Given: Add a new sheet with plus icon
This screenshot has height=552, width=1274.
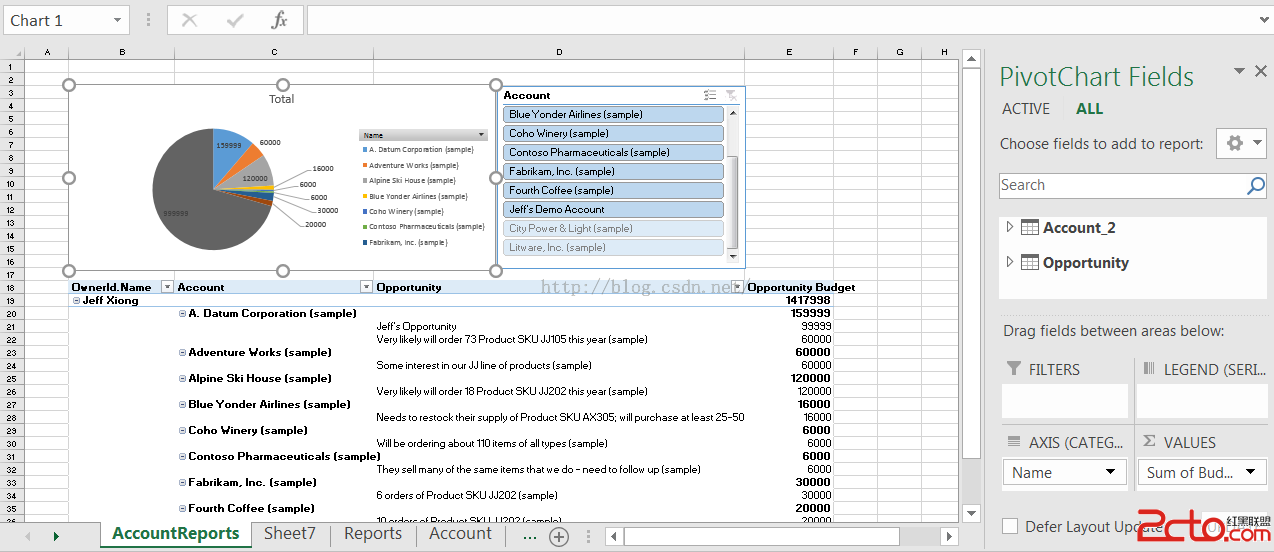Looking at the screenshot, I should tap(559, 536).
